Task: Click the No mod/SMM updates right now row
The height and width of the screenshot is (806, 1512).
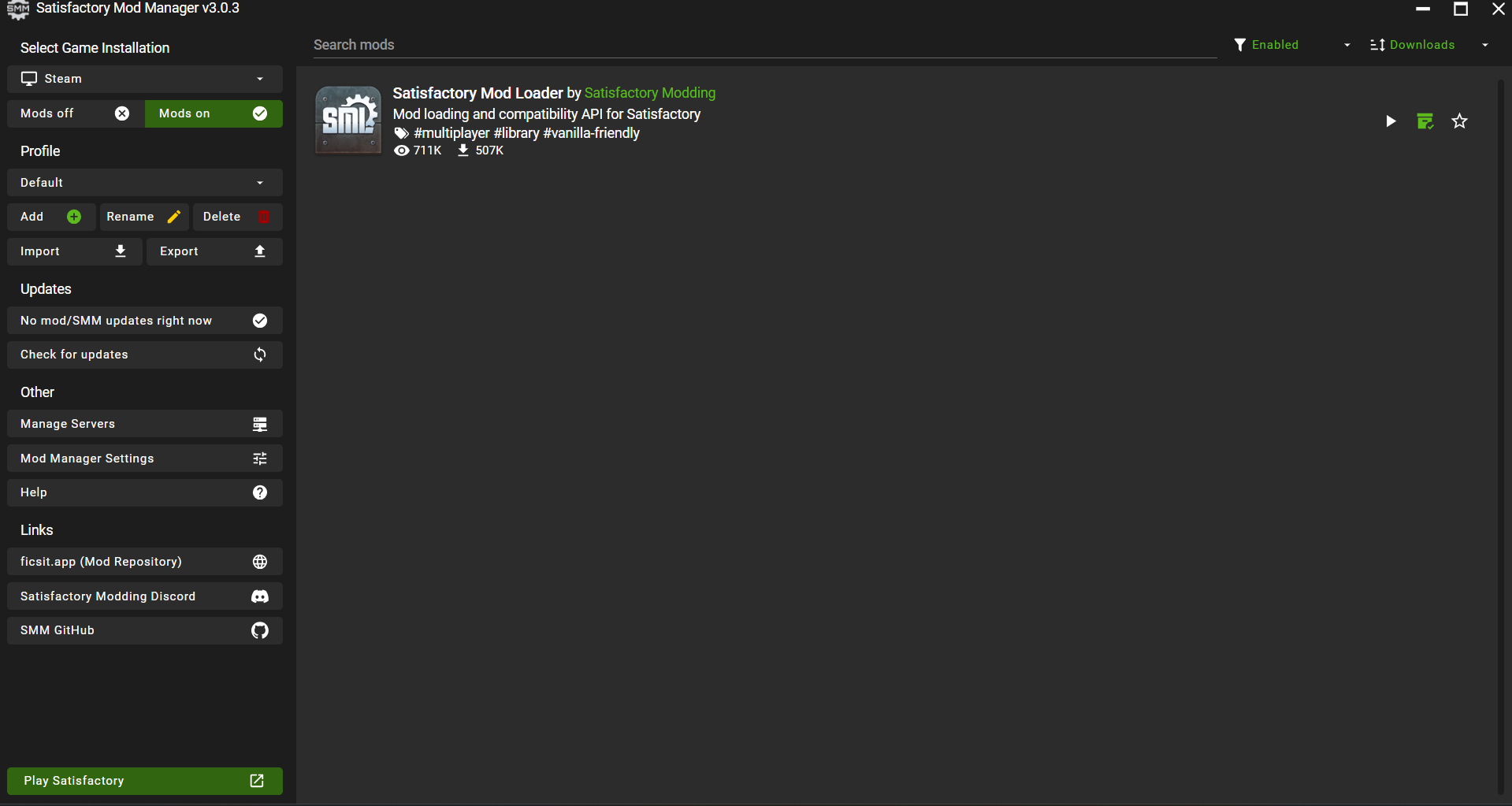Action: [x=145, y=321]
